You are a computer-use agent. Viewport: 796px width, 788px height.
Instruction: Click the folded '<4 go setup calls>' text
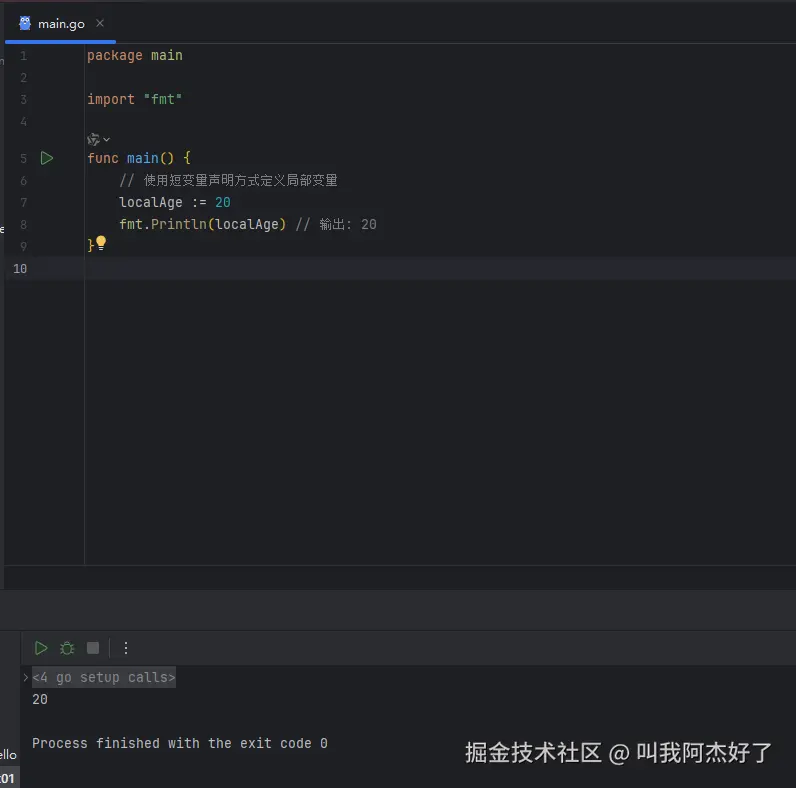pyautogui.click(x=104, y=677)
